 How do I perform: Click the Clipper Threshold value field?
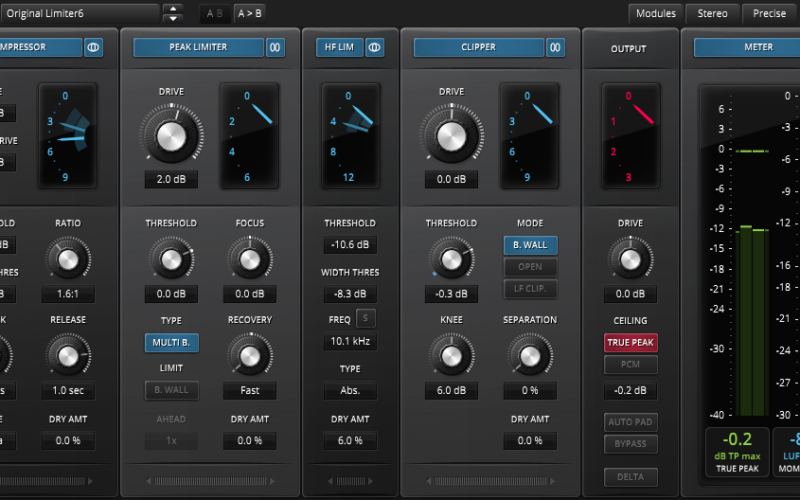450,294
